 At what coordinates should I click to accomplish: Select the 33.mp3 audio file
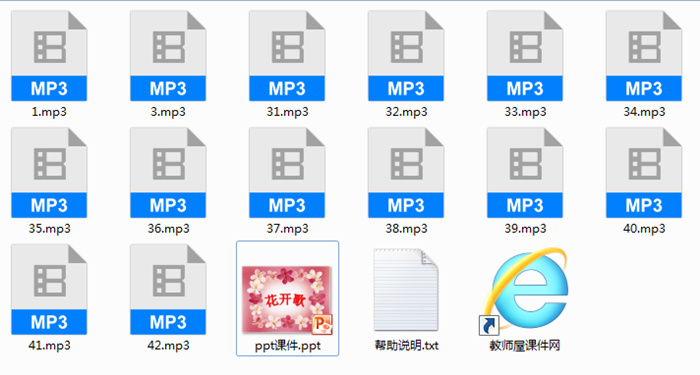pyautogui.click(x=525, y=56)
